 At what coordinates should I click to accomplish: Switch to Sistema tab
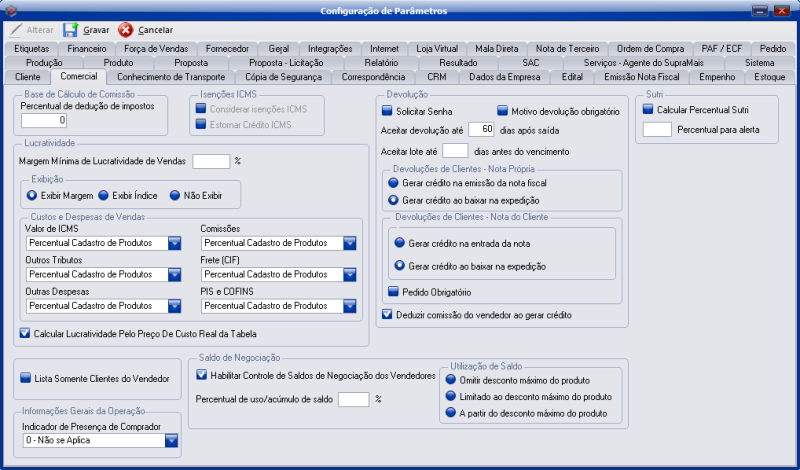pyautogui.click(x=759, y=63)
